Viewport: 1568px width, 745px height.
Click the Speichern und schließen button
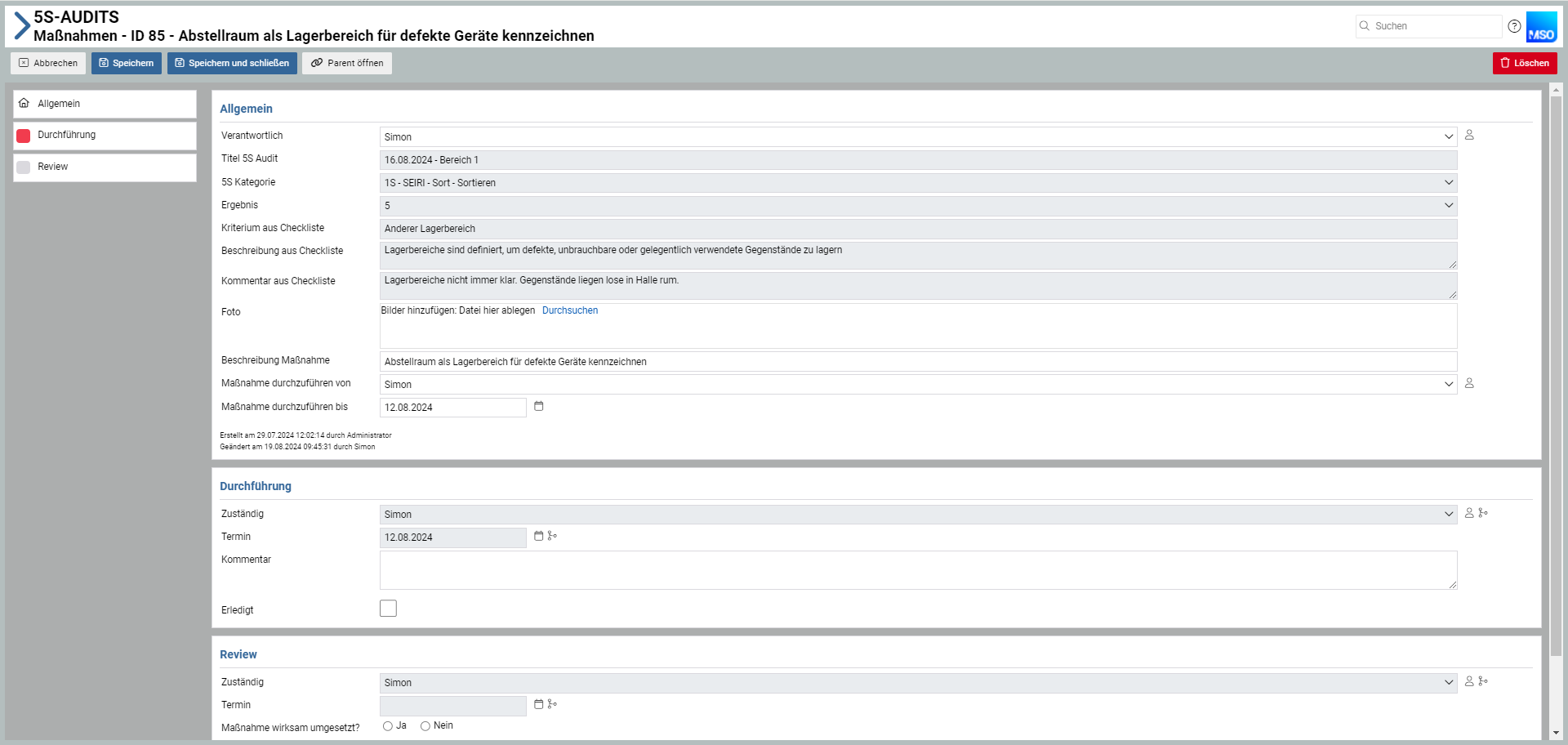pyautogui.click(x=232, y=64)
